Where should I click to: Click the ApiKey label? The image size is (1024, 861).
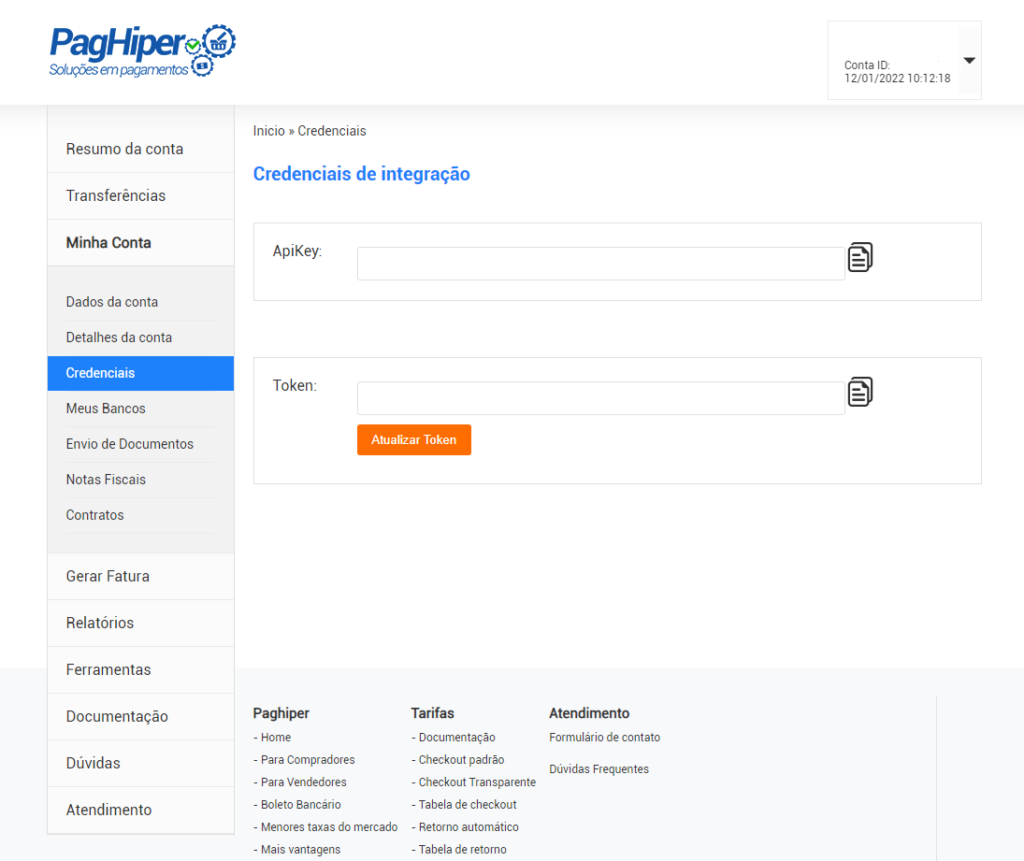click(x=297, y=251)
